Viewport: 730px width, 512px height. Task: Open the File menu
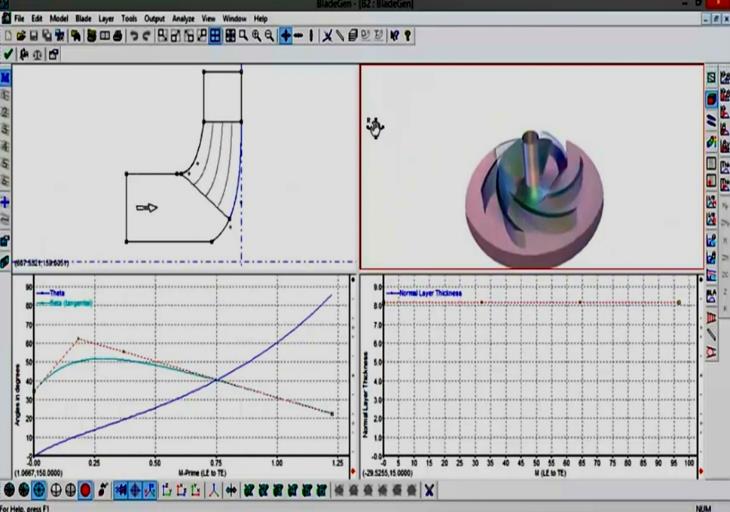[19, 19]
